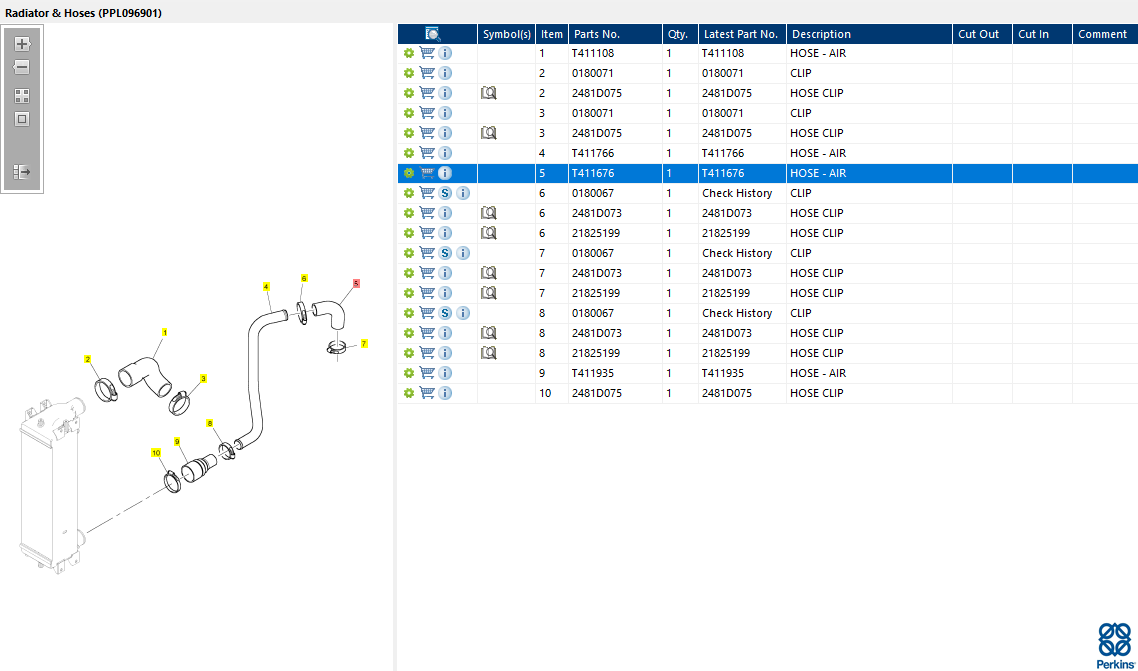This screenshot has height=671, width=1138.
Task: Sort by Item column header
Action: tap(552, 34)
